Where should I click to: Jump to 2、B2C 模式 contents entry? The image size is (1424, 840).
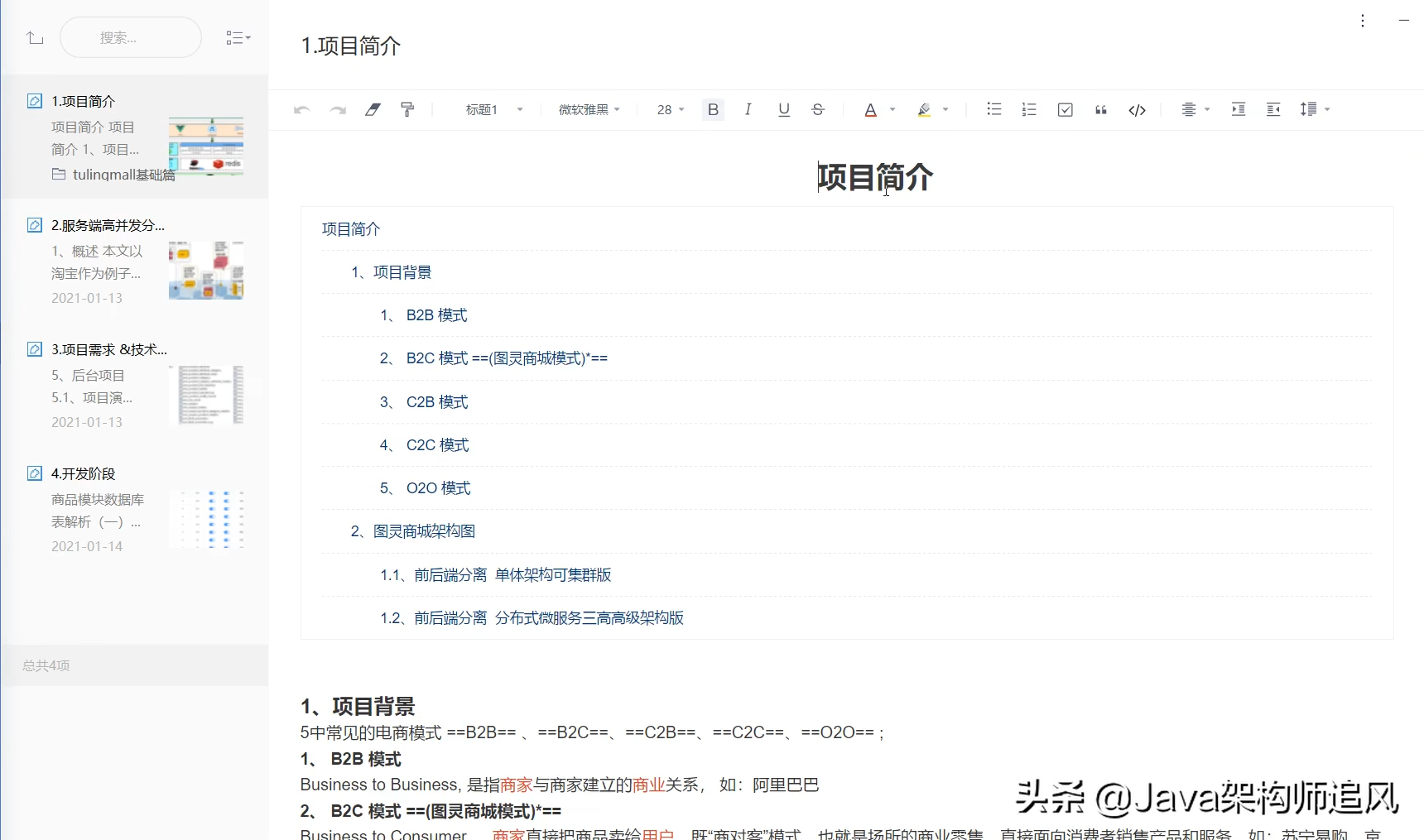[493, 358]
